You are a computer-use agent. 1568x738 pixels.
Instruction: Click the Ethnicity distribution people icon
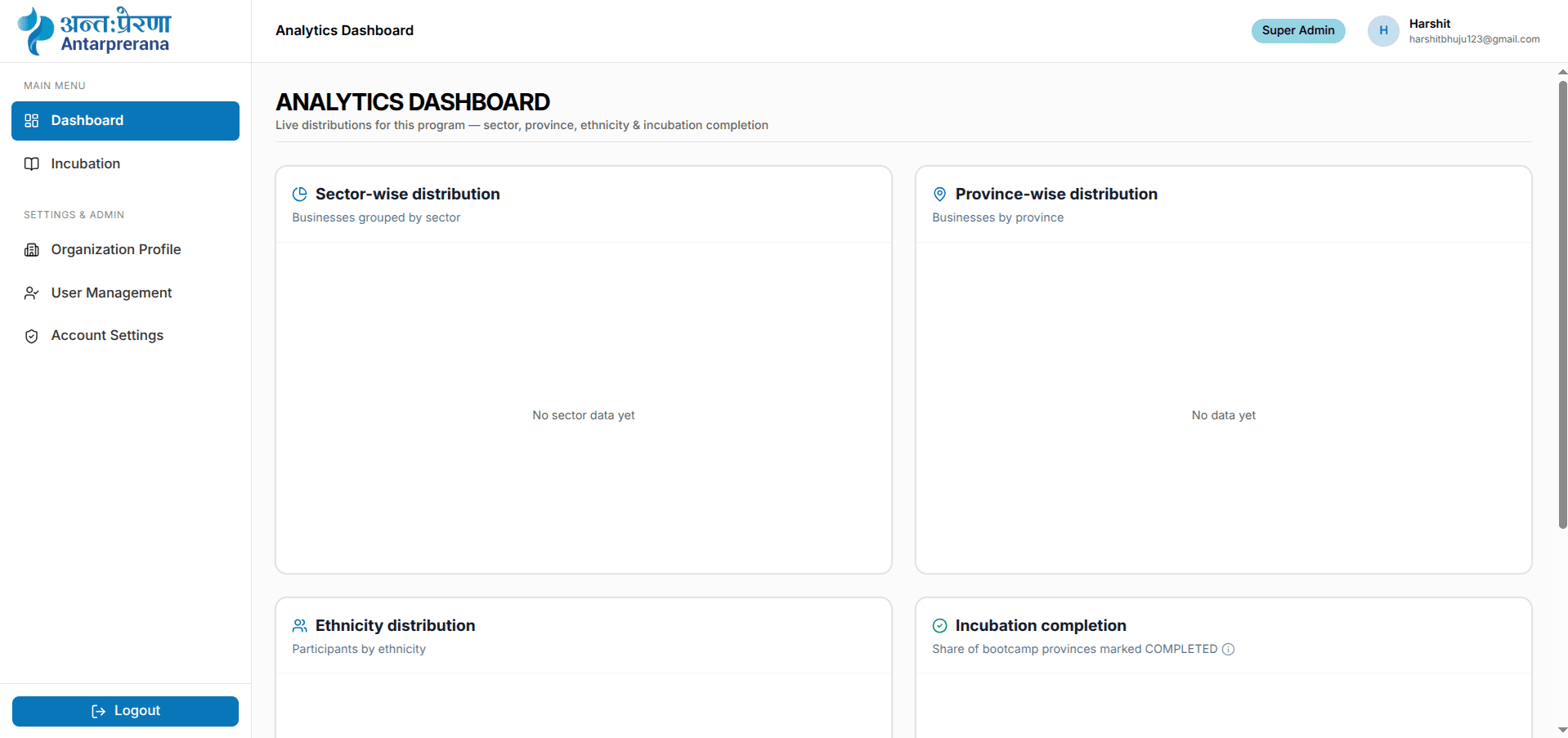[x=300, y=625]
